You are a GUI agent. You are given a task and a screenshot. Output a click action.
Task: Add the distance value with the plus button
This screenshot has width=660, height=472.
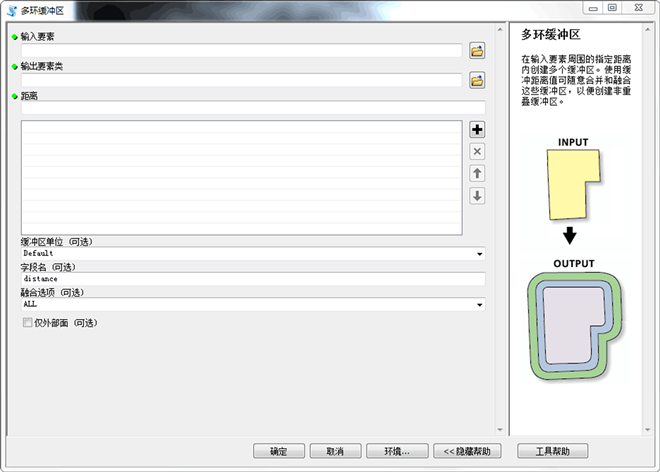pyautogui.click(x=477, y=130)
